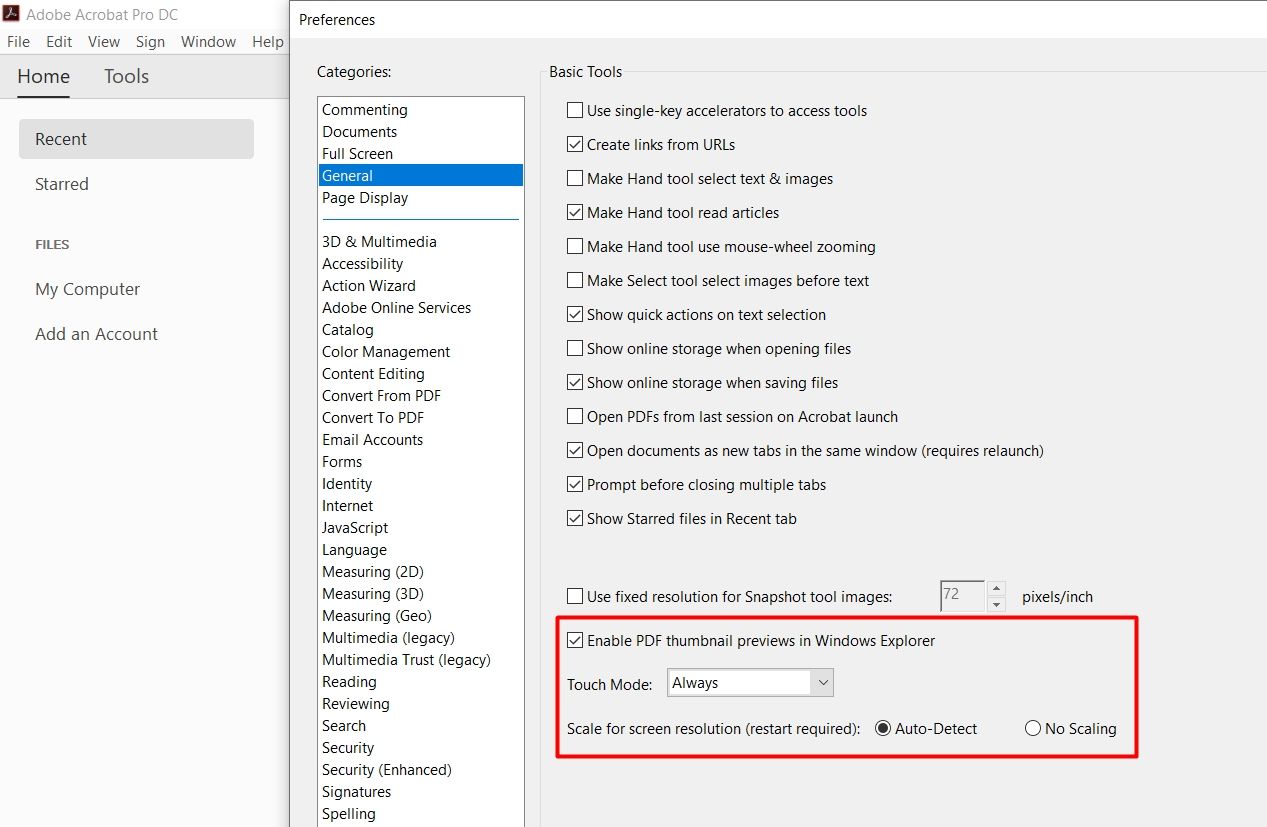This screenshot has height=827, width=1267.
Task: Select Catalog category
Action: point(421,330)
